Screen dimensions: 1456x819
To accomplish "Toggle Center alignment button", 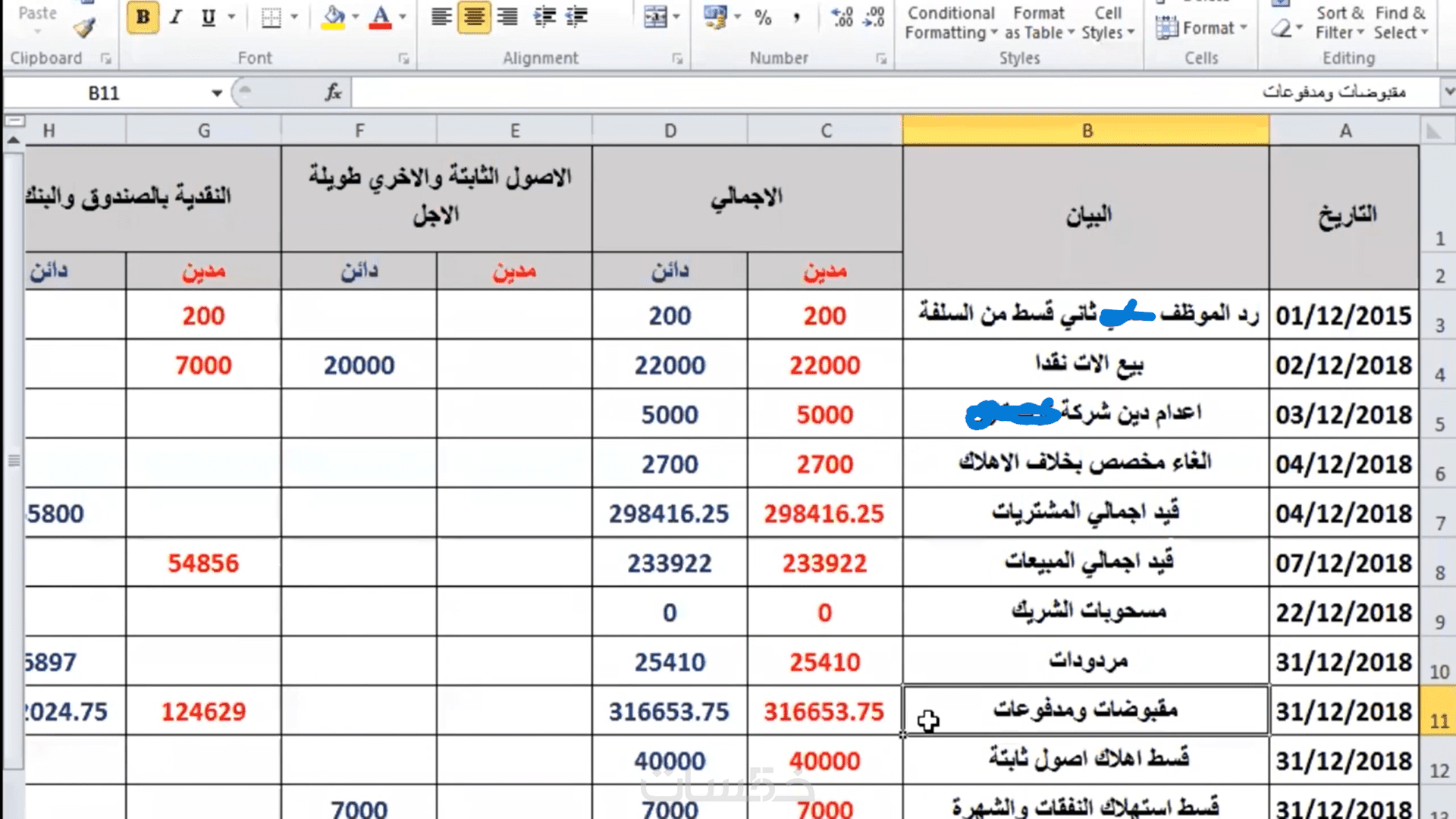I will click(474, 17).
